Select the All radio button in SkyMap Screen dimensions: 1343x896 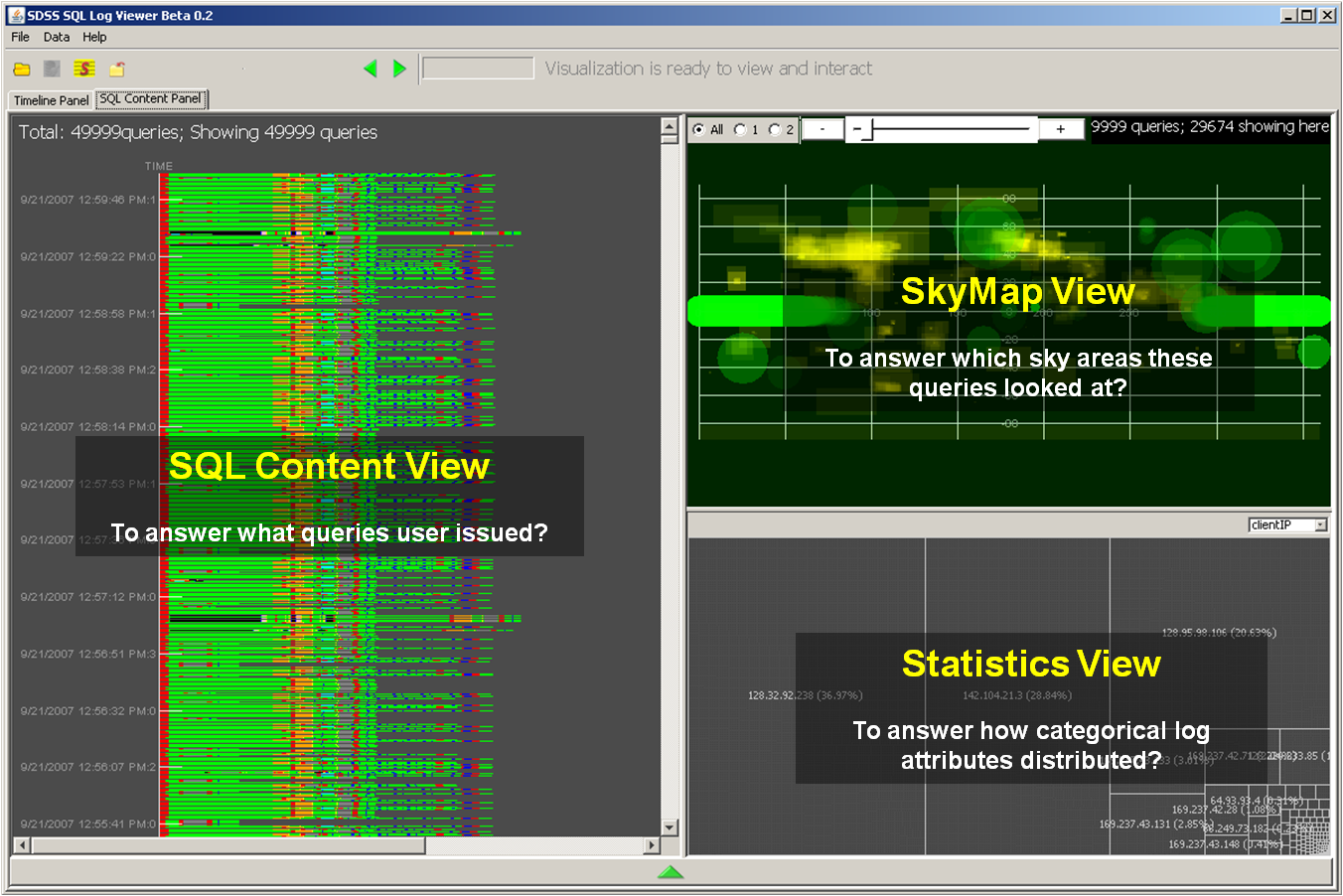coord(699,129)
